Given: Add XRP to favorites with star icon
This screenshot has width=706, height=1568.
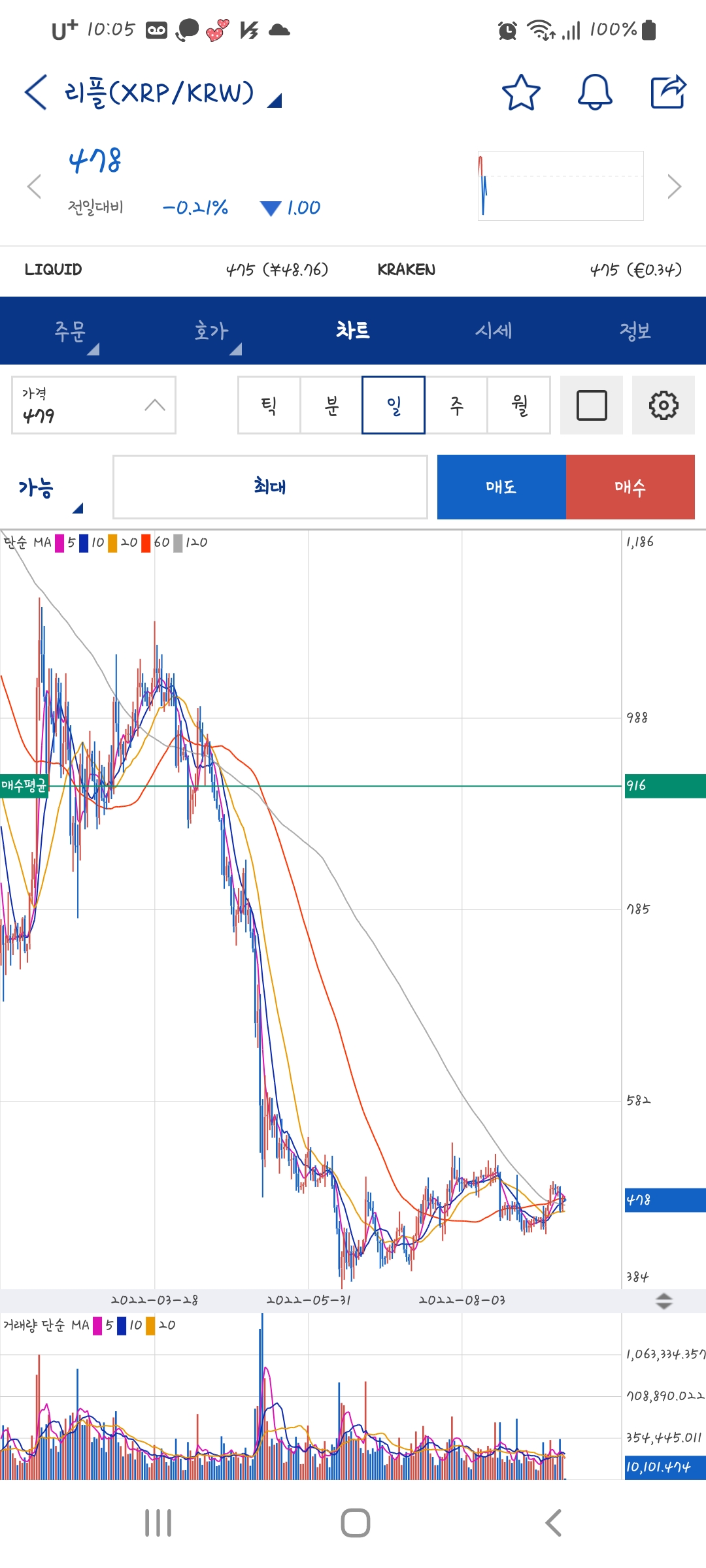Looking at the screenshot, I should click(x=521, y=92).
